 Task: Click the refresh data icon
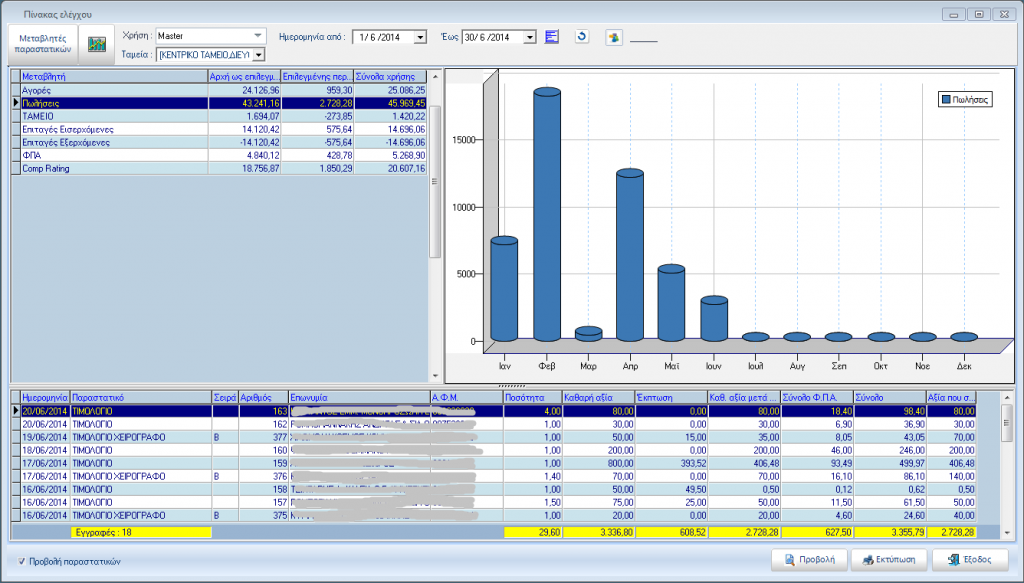pos(582,37)
